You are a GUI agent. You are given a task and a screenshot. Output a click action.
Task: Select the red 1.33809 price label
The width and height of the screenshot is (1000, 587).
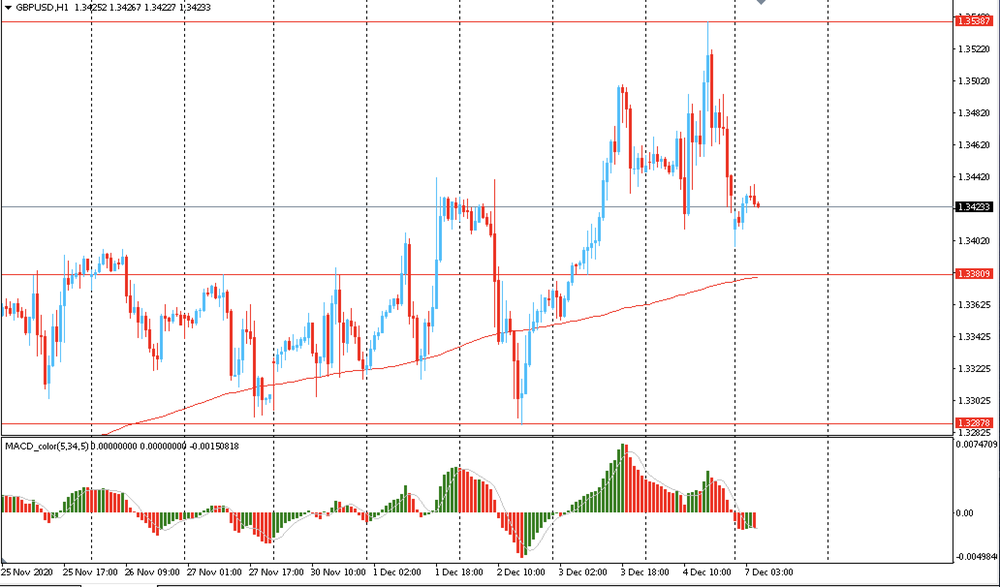973,274
